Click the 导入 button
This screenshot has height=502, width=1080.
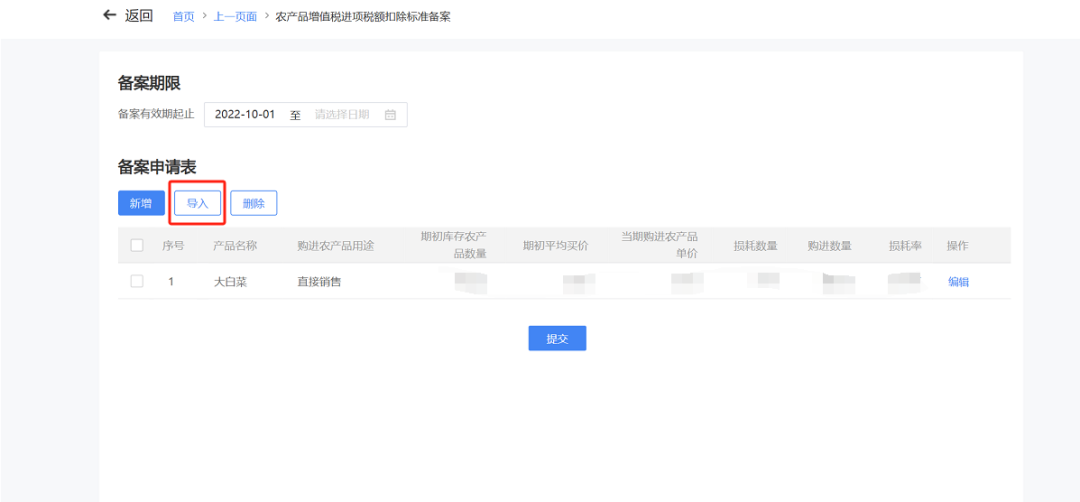[198, 203]
